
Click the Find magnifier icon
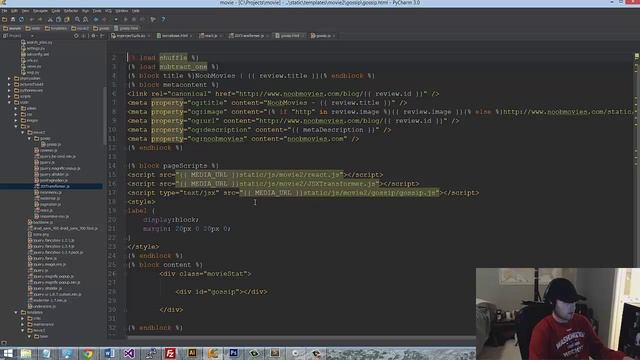[x=77, y=19]
